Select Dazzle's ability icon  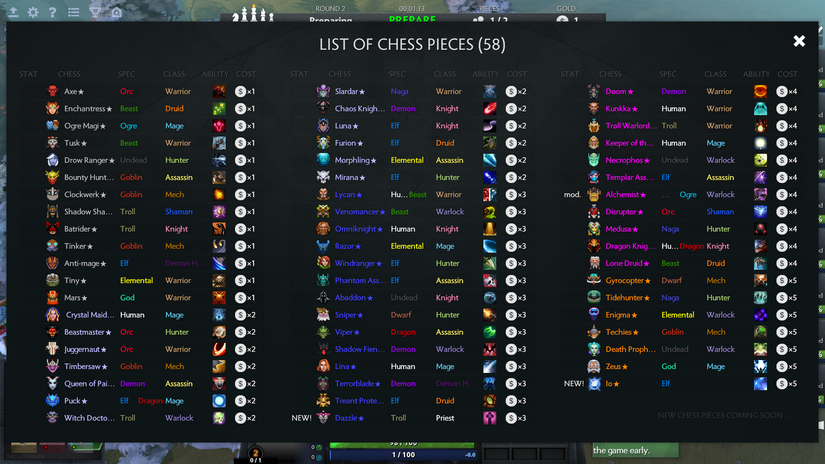click(490, 418)
